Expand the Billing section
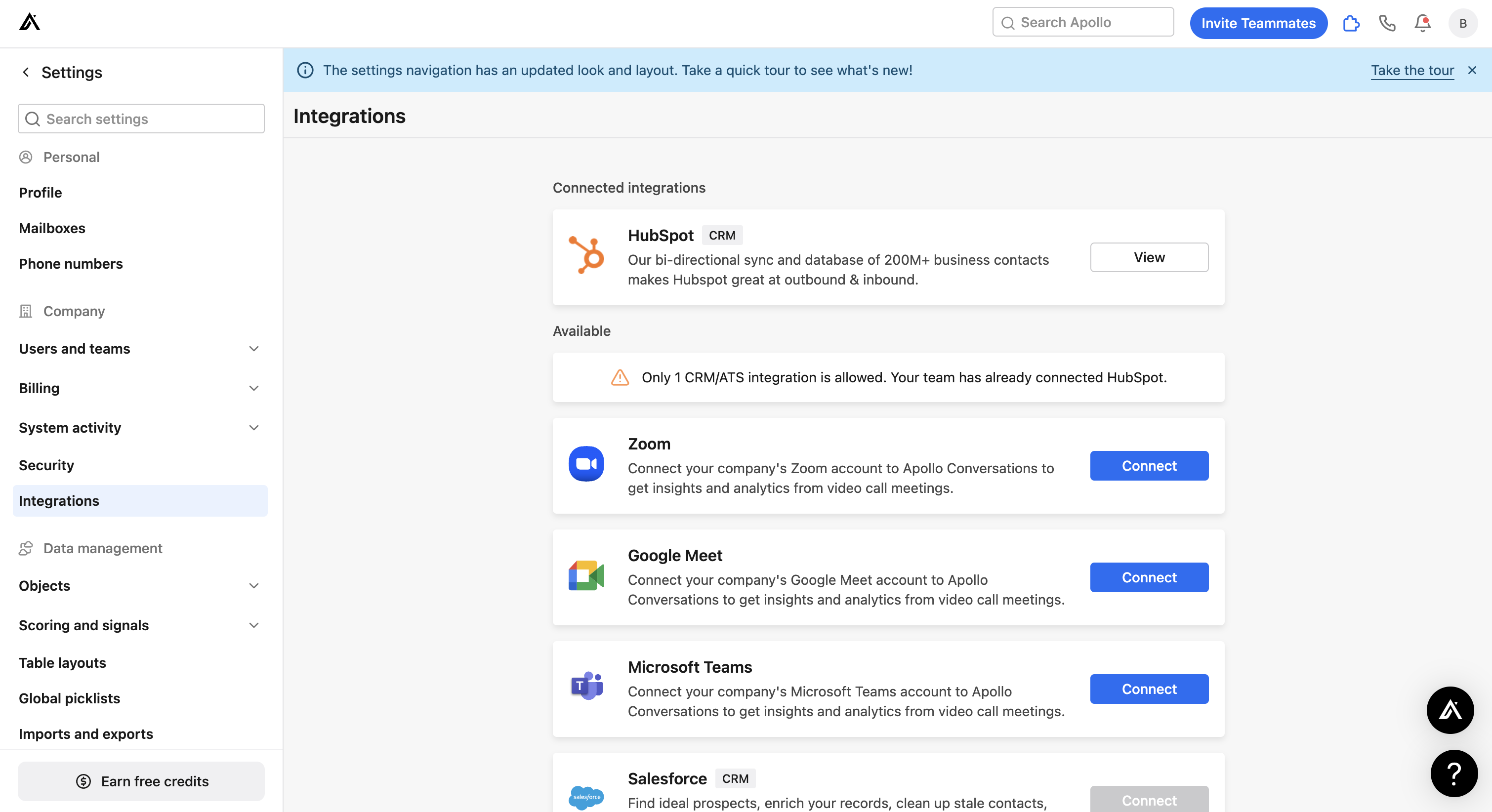The height and width of the screenshot is (812, 1492). click(x=253, y=388)
